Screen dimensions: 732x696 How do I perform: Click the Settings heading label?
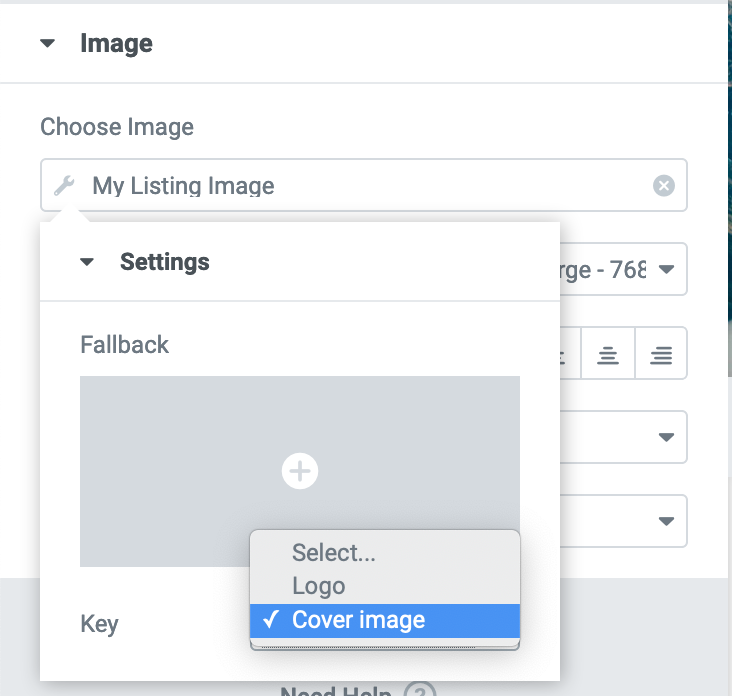165,262
